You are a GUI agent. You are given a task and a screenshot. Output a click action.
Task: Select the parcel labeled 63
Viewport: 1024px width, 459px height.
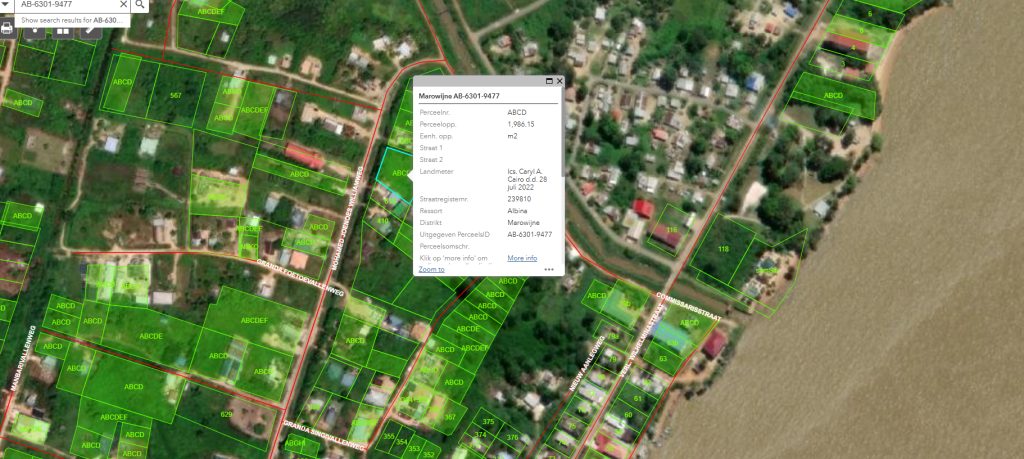click(662, 358)
